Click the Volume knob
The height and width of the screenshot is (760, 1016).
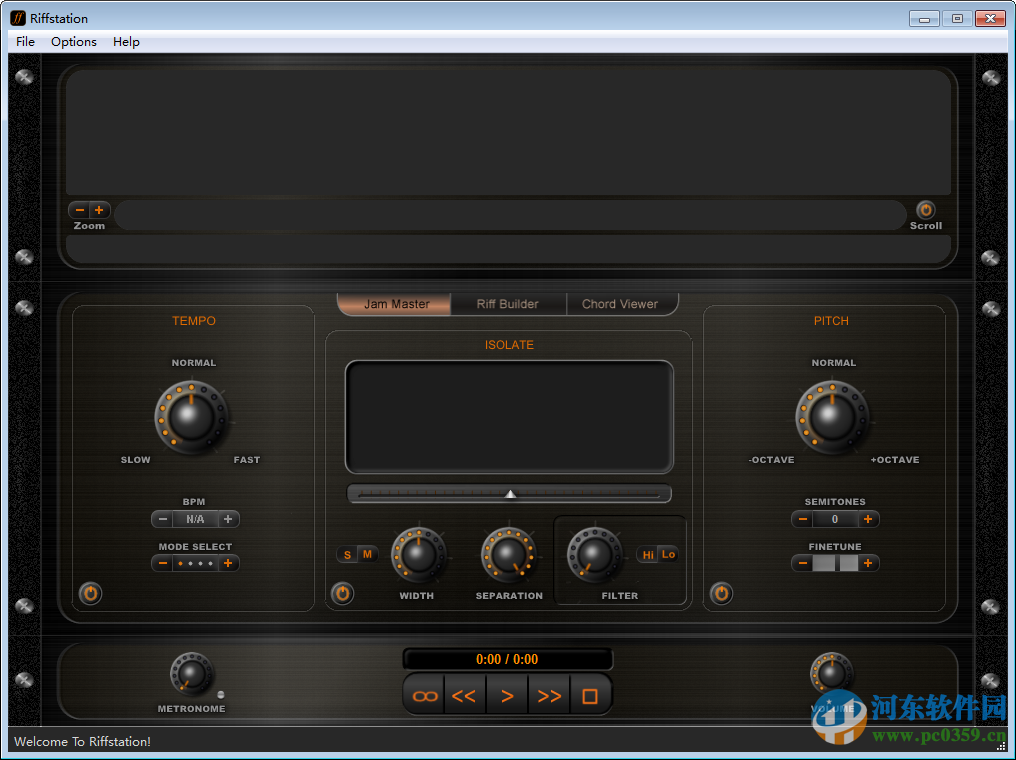pyautogui.click(x=831, y=672)
